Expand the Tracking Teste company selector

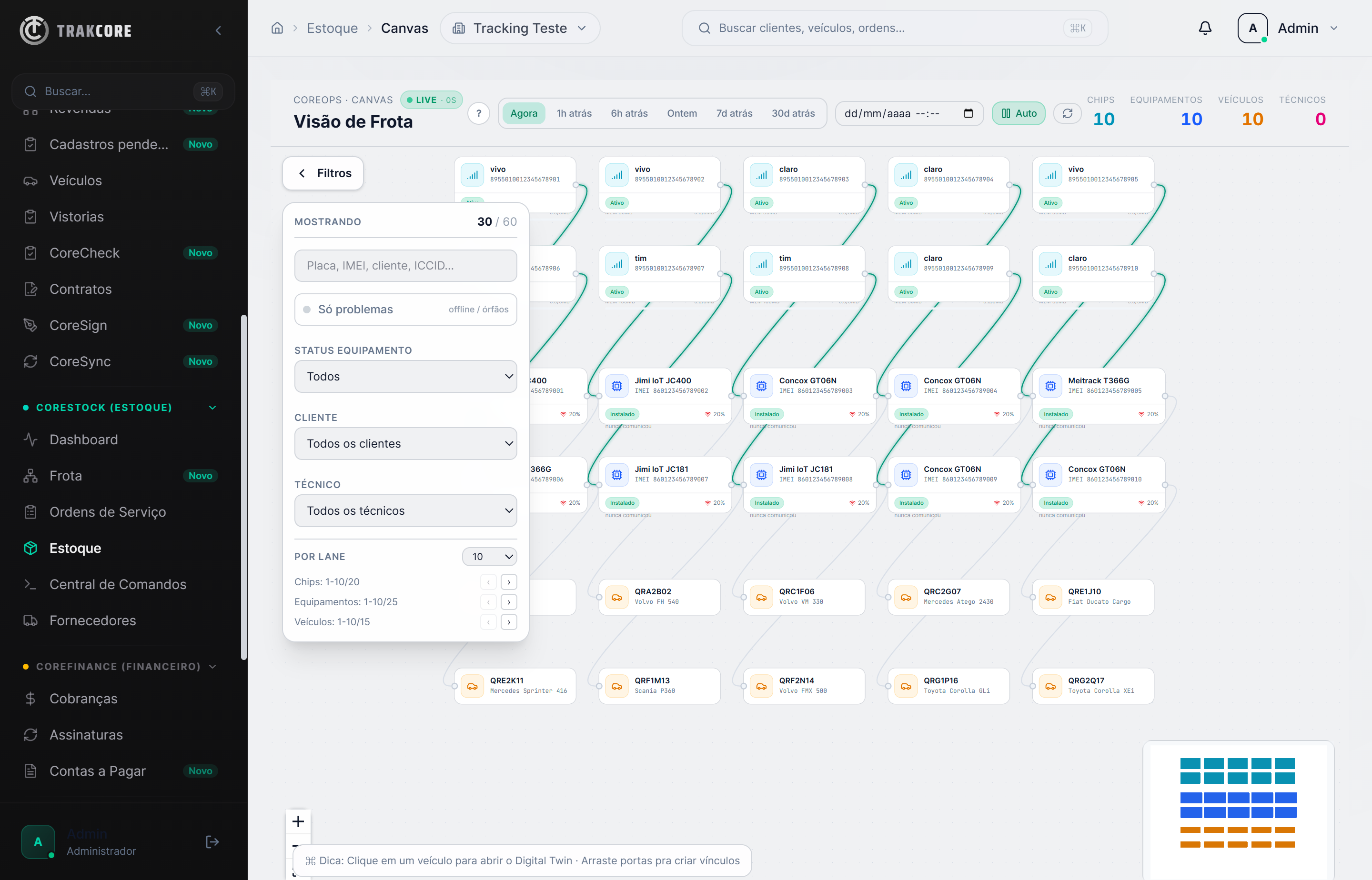coord(519,28)
